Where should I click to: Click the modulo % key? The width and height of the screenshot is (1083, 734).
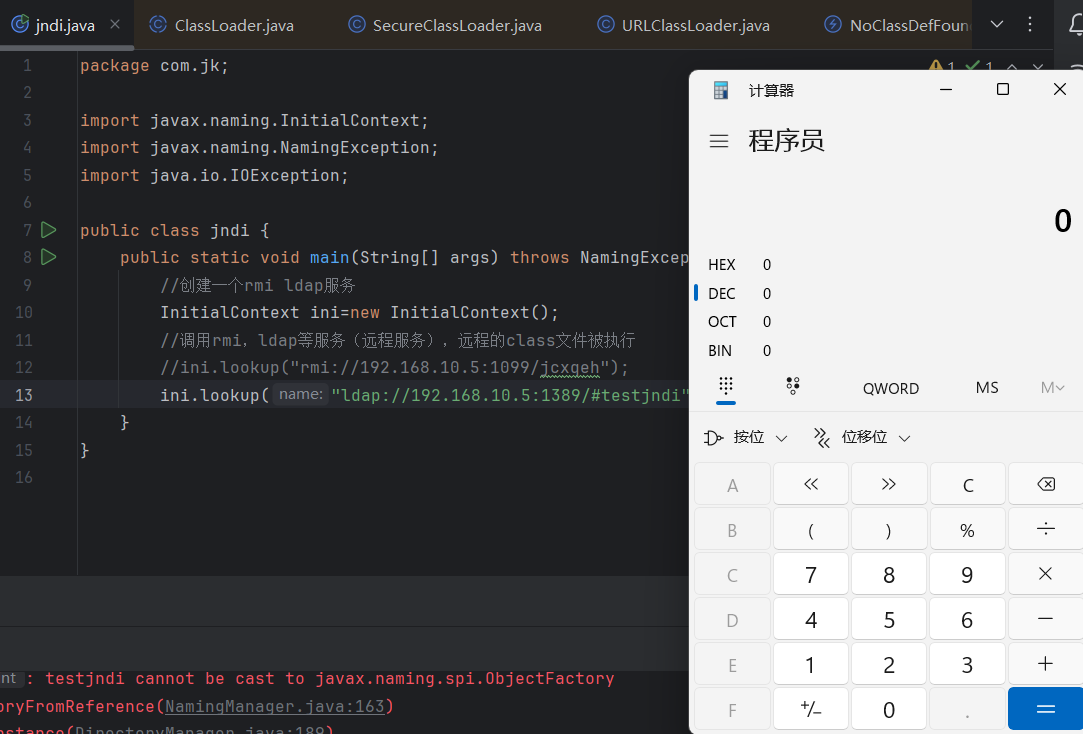[968, 530]
